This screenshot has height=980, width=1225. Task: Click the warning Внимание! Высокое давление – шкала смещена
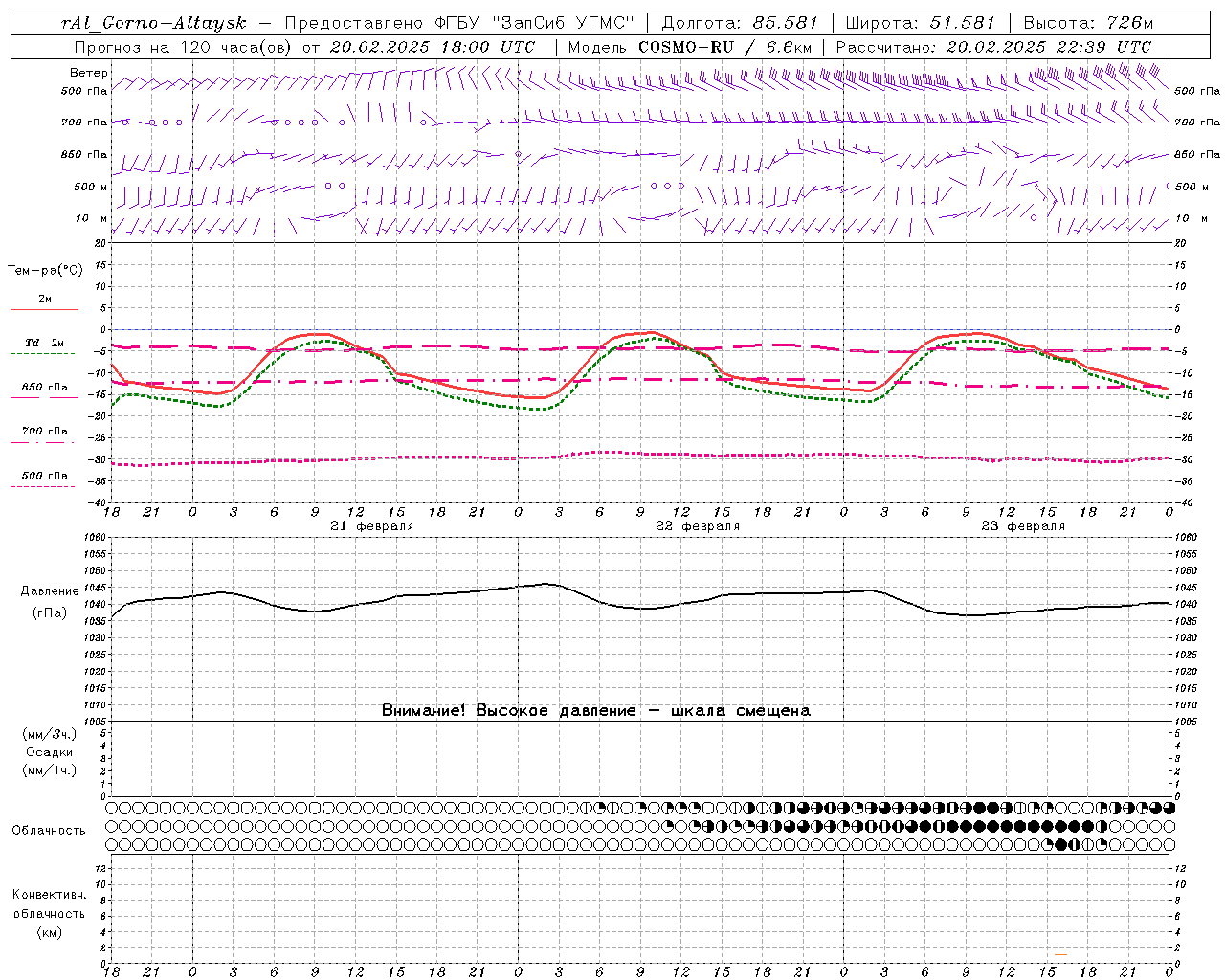coord(596,710)
